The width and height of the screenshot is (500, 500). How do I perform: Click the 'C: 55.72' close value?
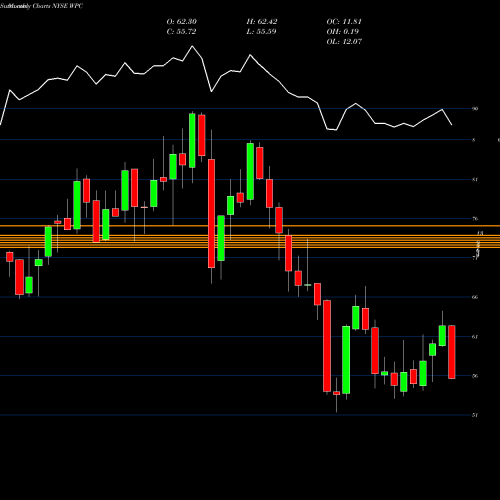pyautogui.click(x=181, y=32)
